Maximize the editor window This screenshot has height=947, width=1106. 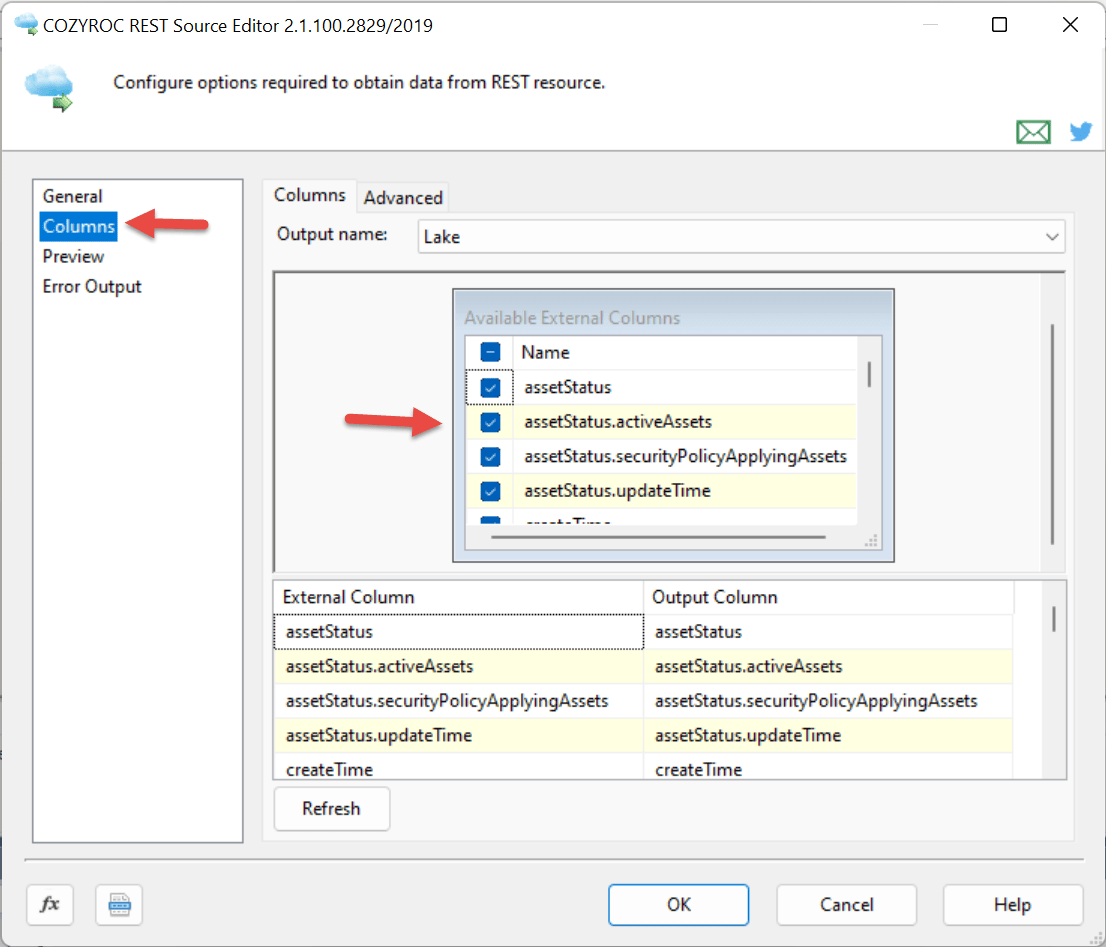999,25
